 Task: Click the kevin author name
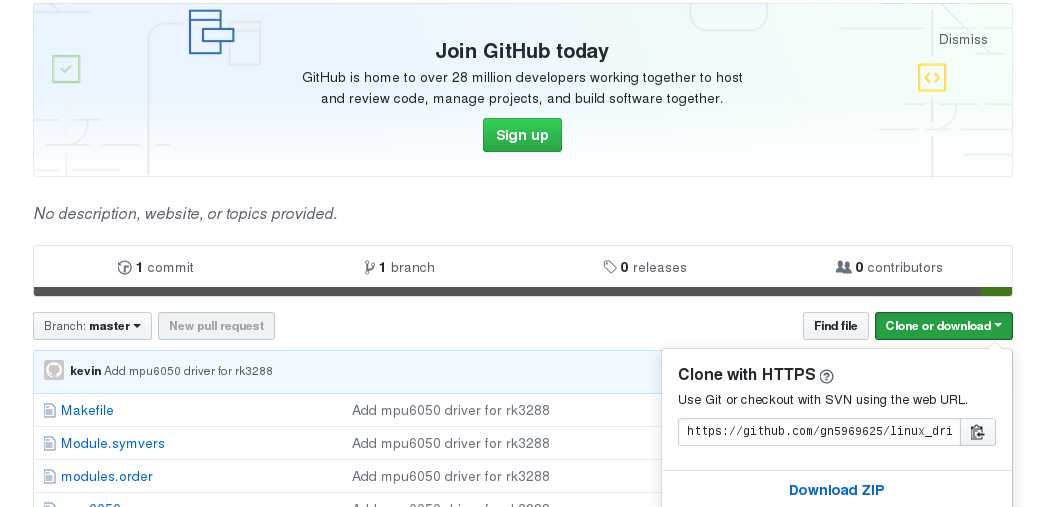coord(86,371)
